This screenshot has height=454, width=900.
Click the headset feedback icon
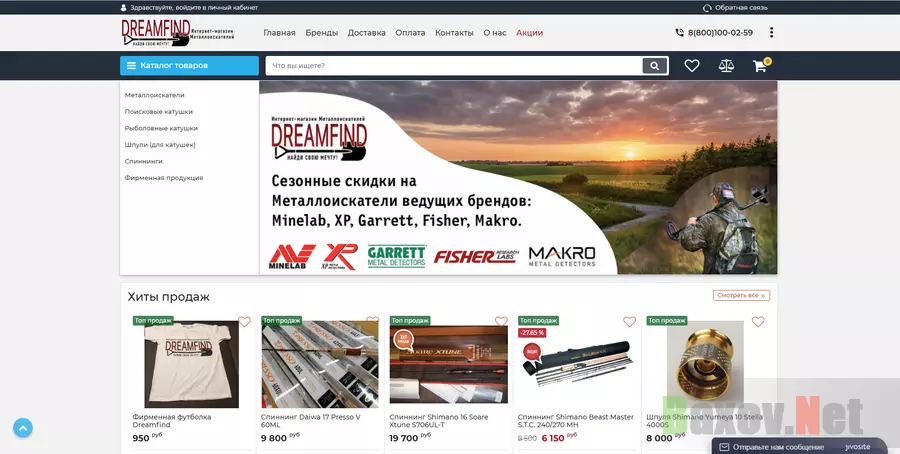click(x=707, y=8)
